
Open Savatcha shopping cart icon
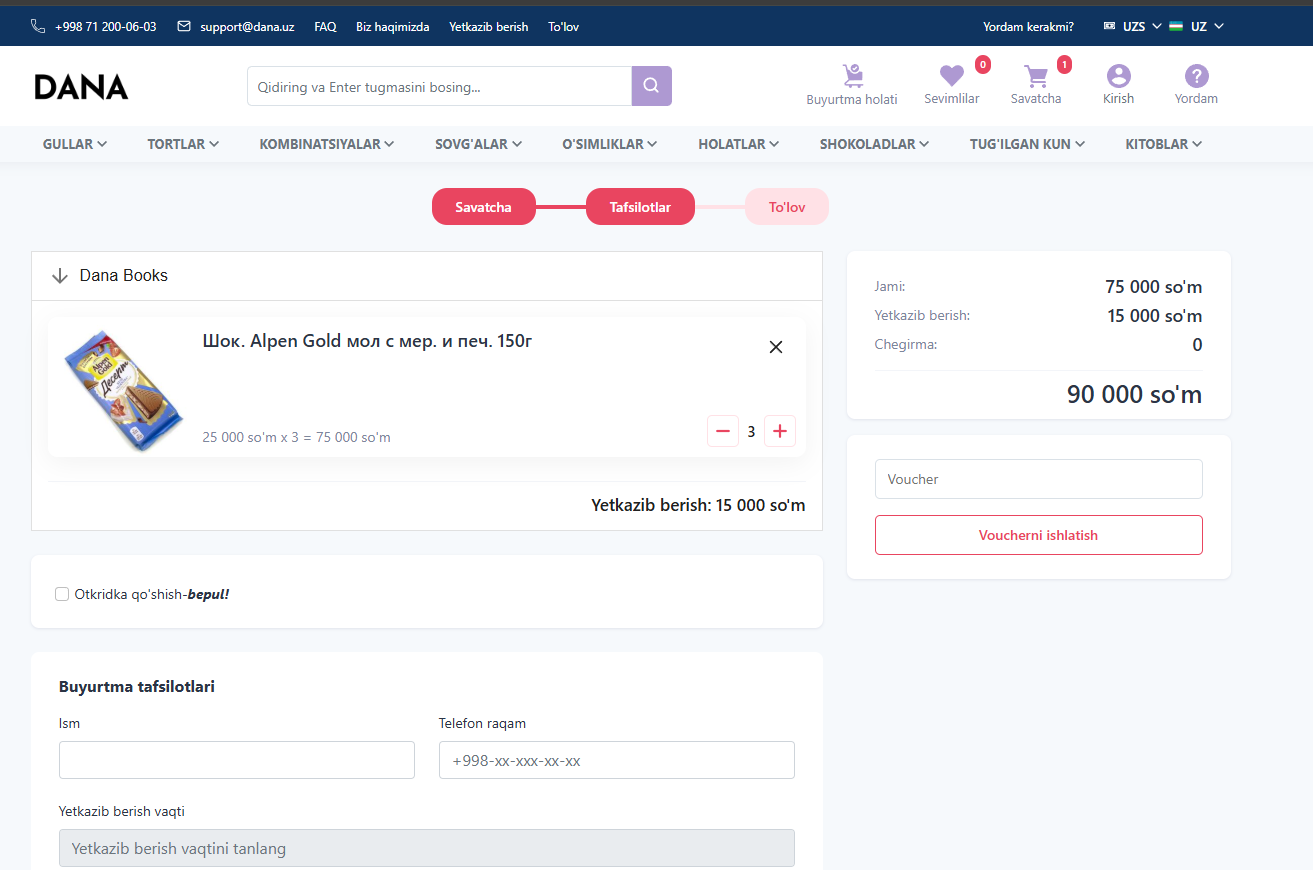1036,76
